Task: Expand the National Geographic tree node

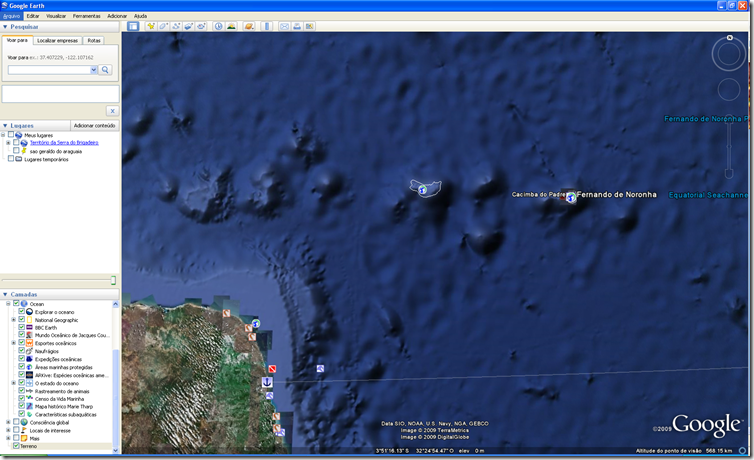Action: pos(13,320)
